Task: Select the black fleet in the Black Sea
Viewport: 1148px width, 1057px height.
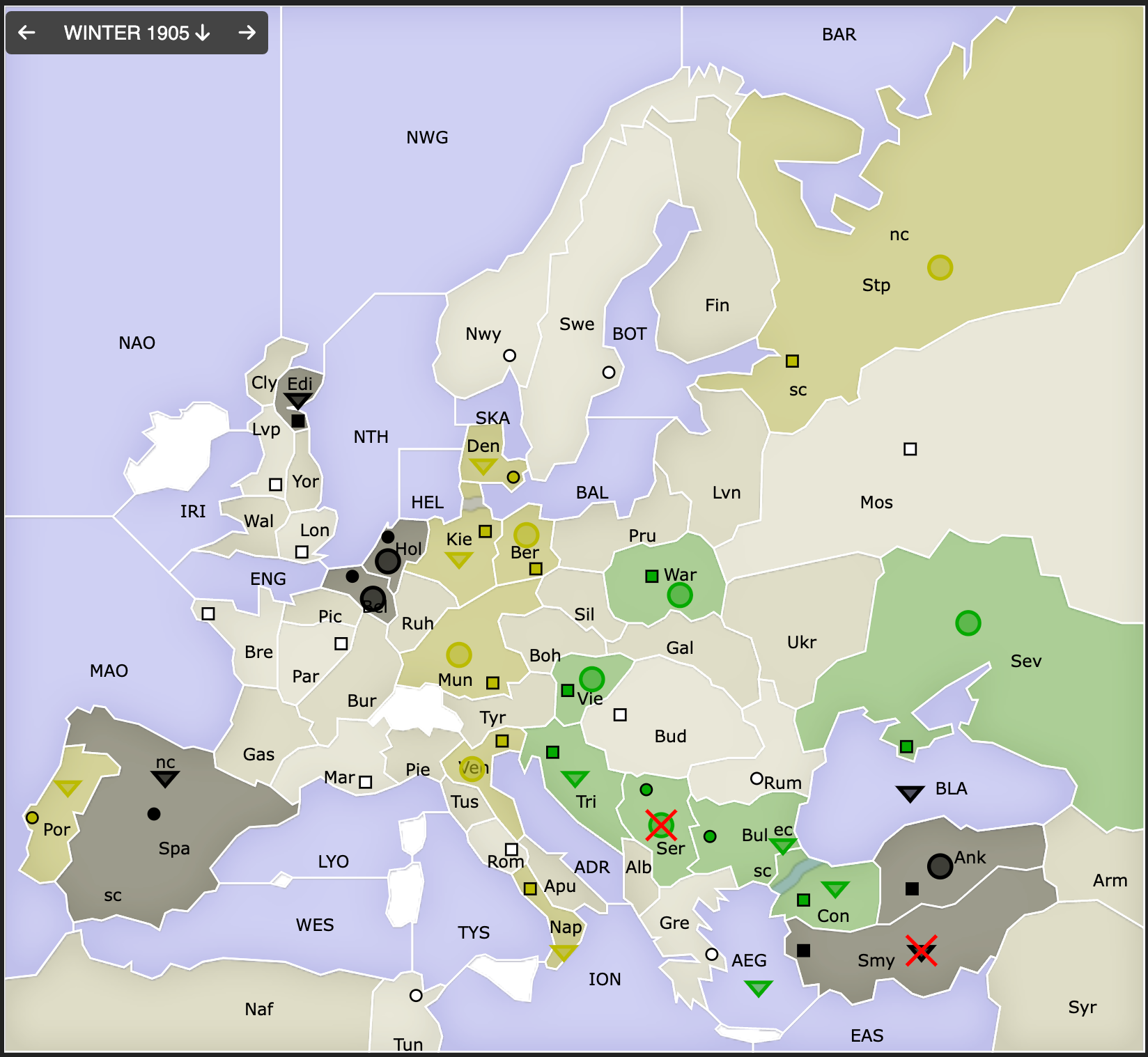Action: [909, 793]
